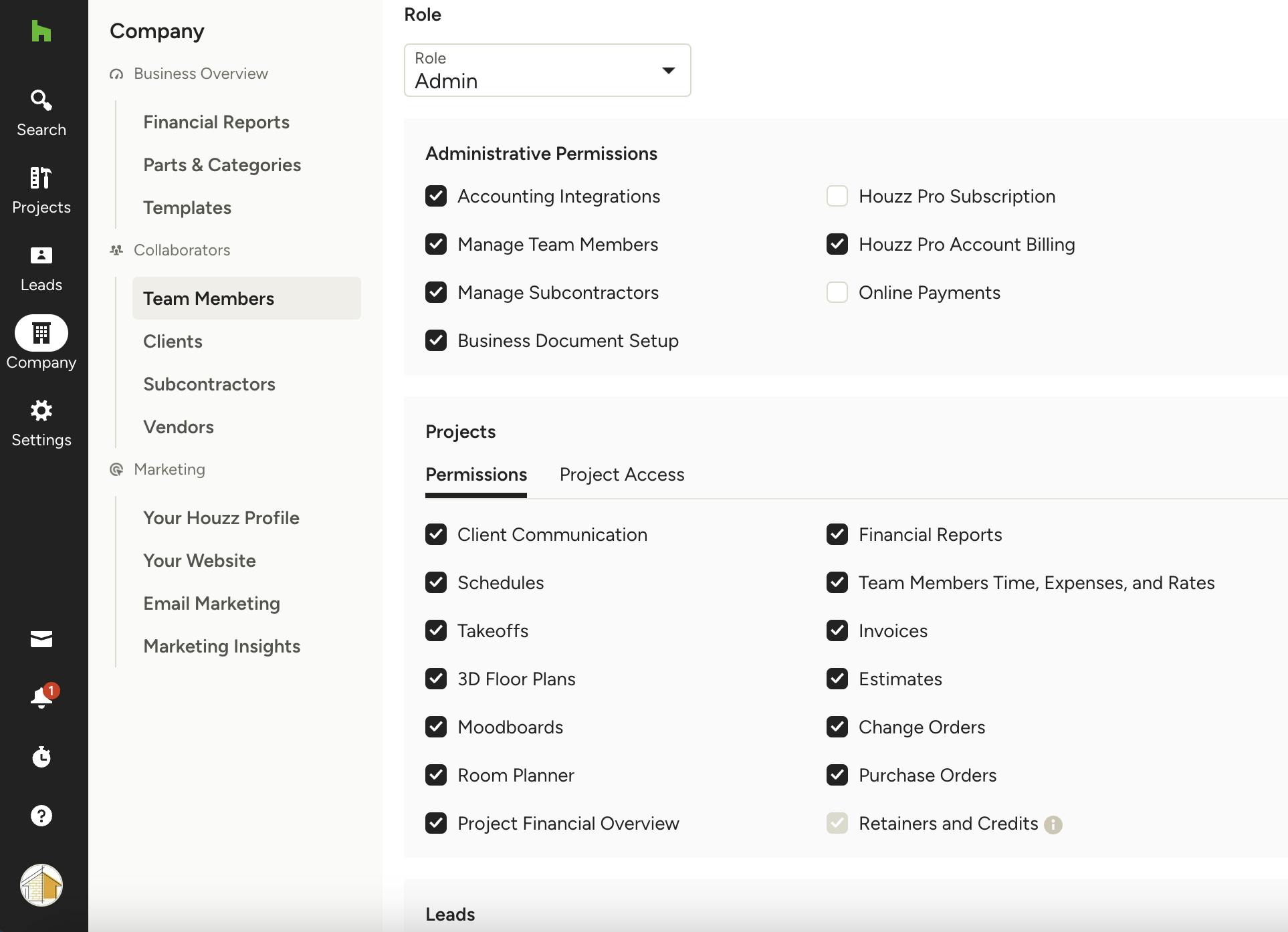Click the profile avatar at bottom
1288x932 pixels.
click(41, 885)
